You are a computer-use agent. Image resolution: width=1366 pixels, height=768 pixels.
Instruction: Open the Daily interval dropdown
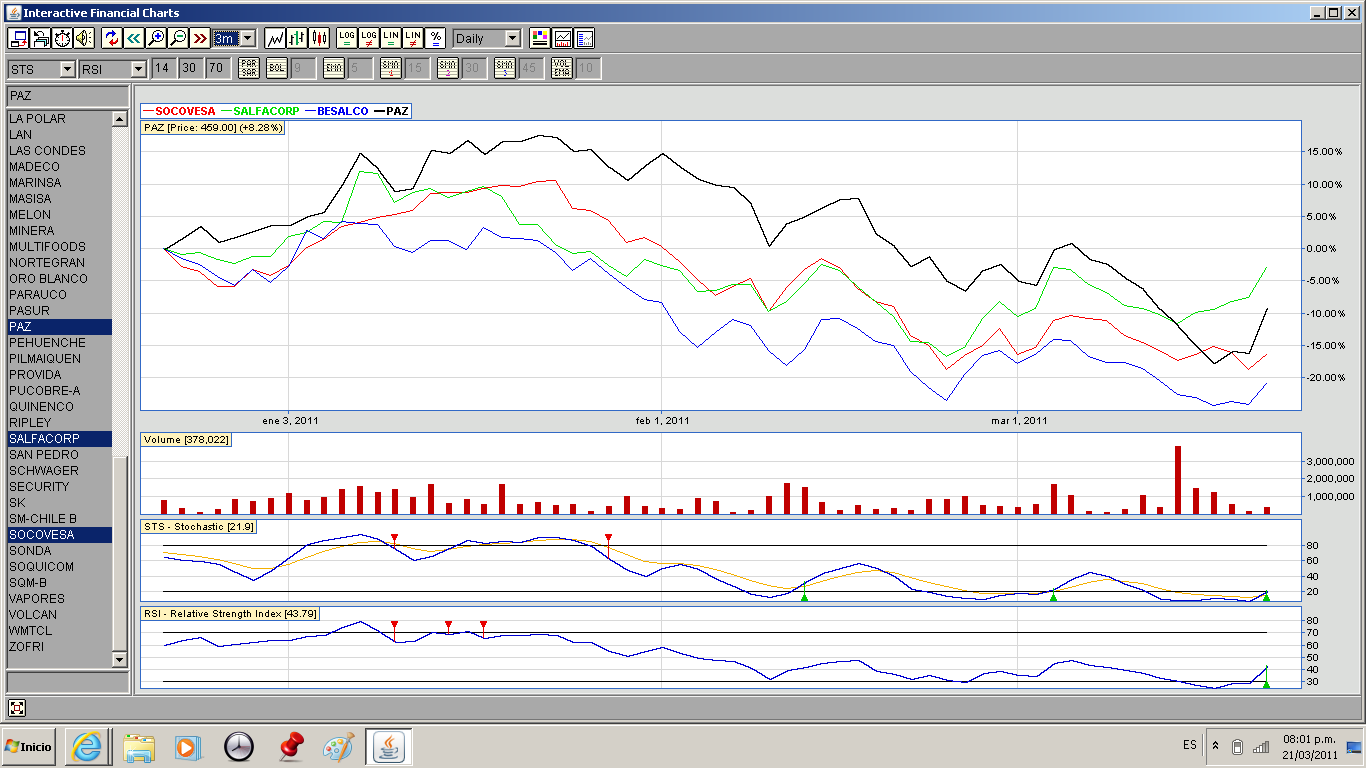tap(512, 38)
